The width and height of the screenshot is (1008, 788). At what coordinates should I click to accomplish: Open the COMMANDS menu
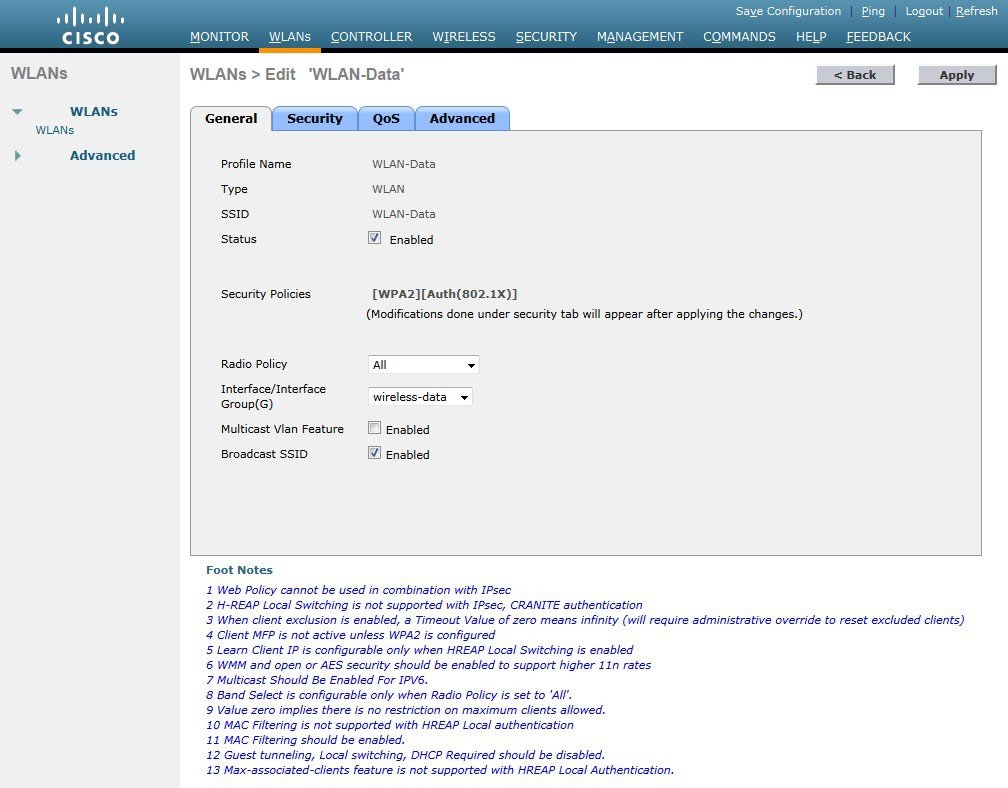point(739,36)
